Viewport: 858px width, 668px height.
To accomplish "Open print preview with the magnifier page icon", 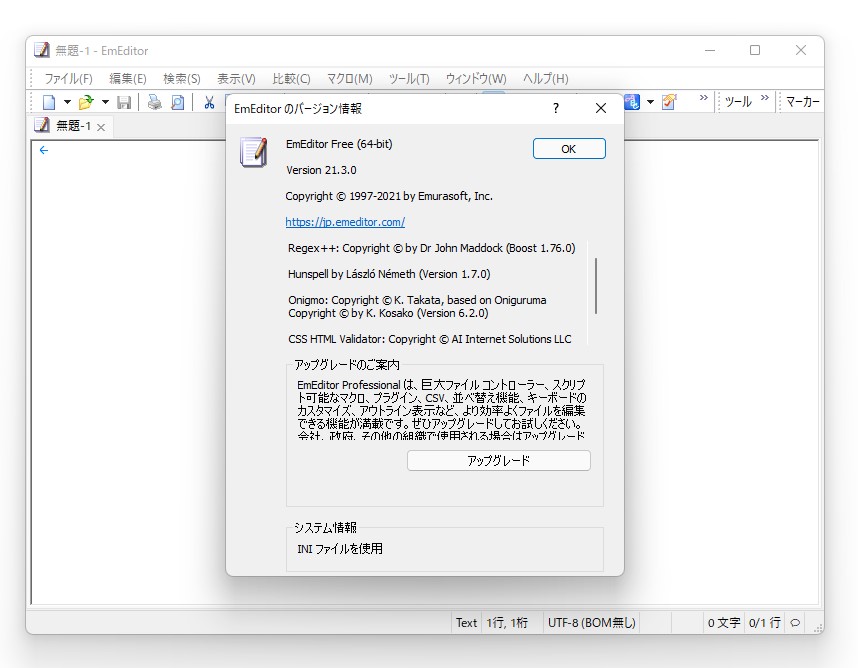I will (180, 101).
